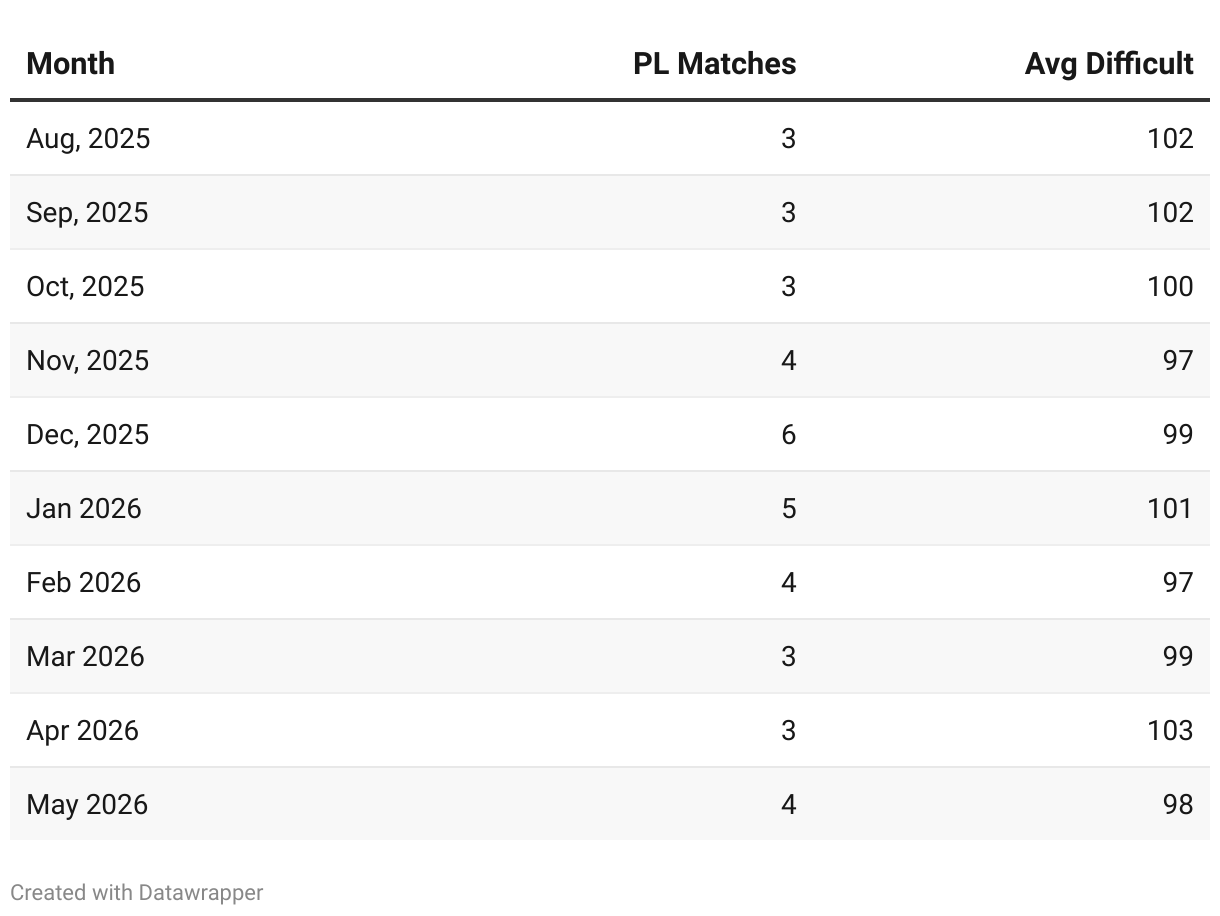Click the PL Matches column header
Viewport: 1220px width, 916px height.
(x=714, y=64)
